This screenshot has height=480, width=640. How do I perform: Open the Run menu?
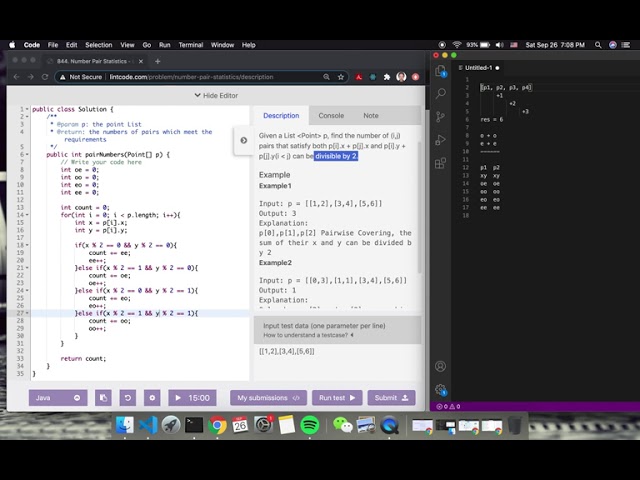click(x=164, y=45)
